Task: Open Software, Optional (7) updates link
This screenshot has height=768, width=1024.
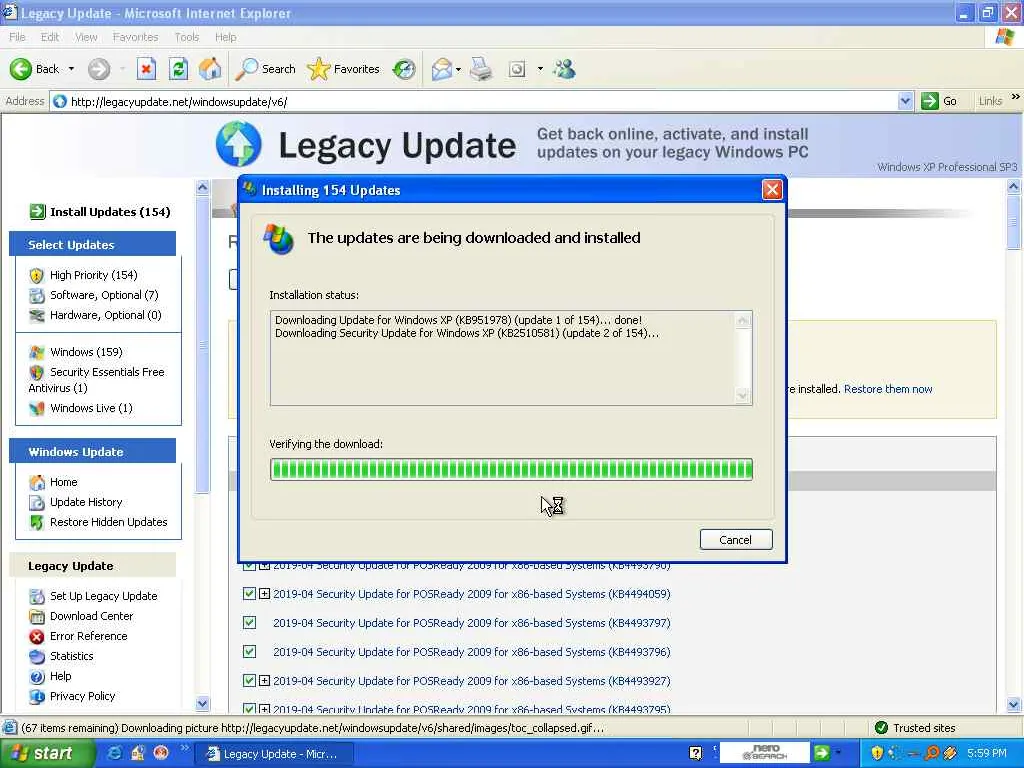Action: click(104, 295)
